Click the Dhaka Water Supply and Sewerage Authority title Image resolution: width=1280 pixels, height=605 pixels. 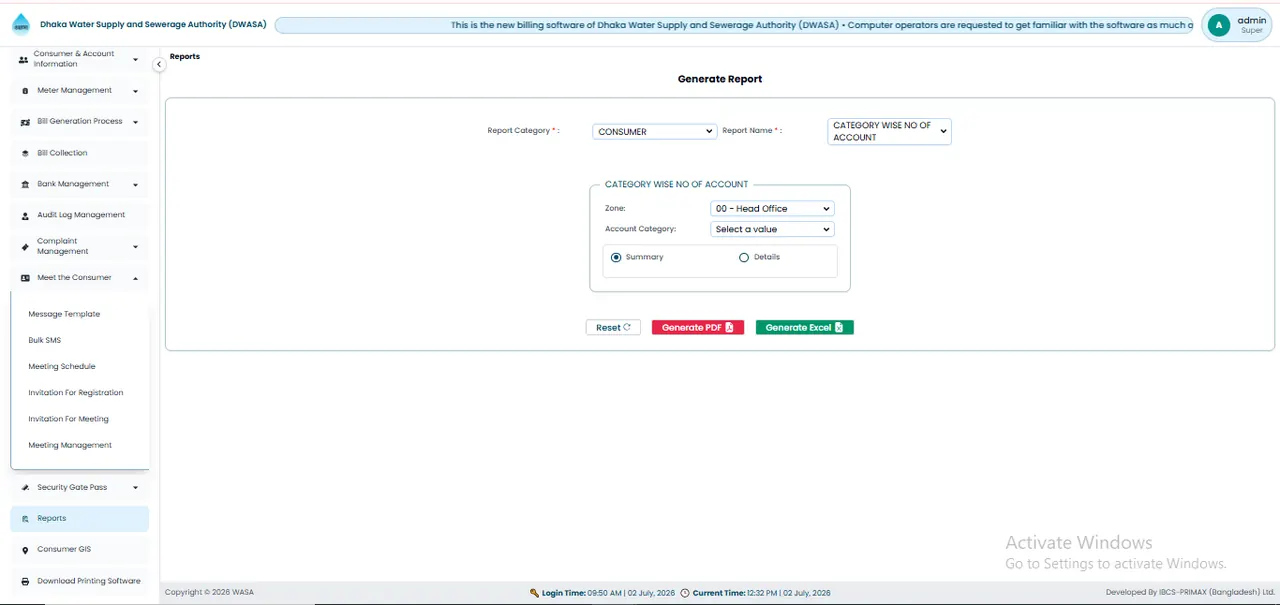(153, 25)
